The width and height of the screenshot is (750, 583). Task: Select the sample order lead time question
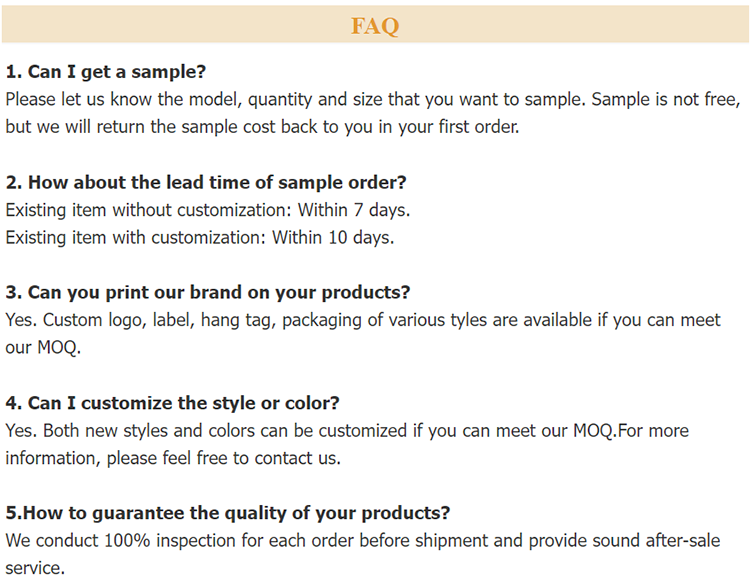tap(206, 182)
